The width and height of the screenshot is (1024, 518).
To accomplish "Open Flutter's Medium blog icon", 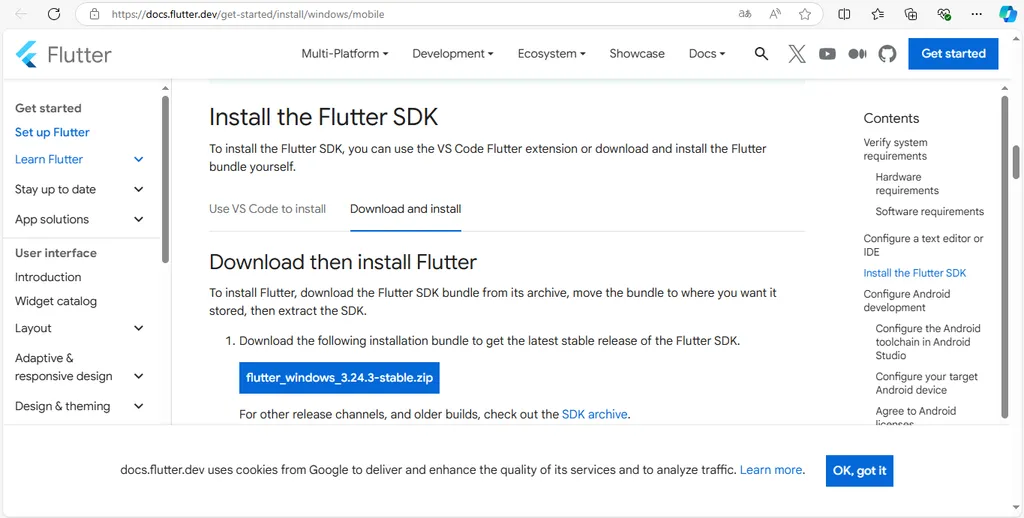I will (x=857, y=54).
